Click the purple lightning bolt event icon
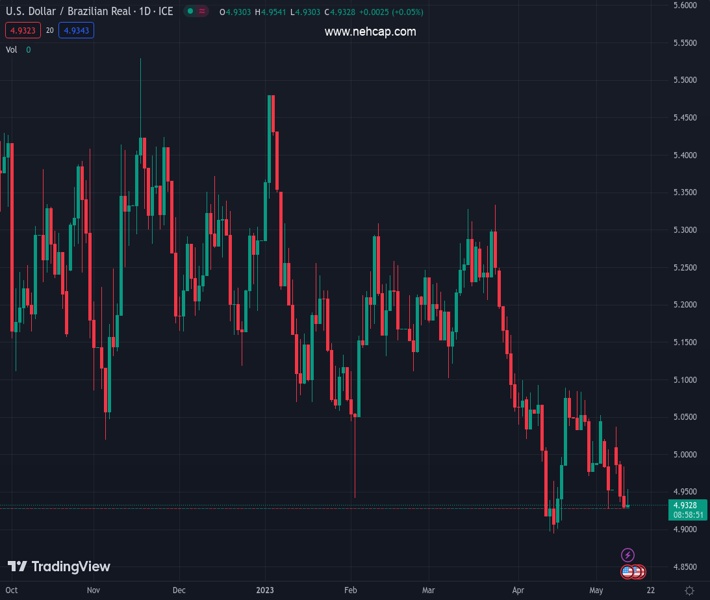The height and width of the screenshot is (600, 710). [x=627, y=555]
